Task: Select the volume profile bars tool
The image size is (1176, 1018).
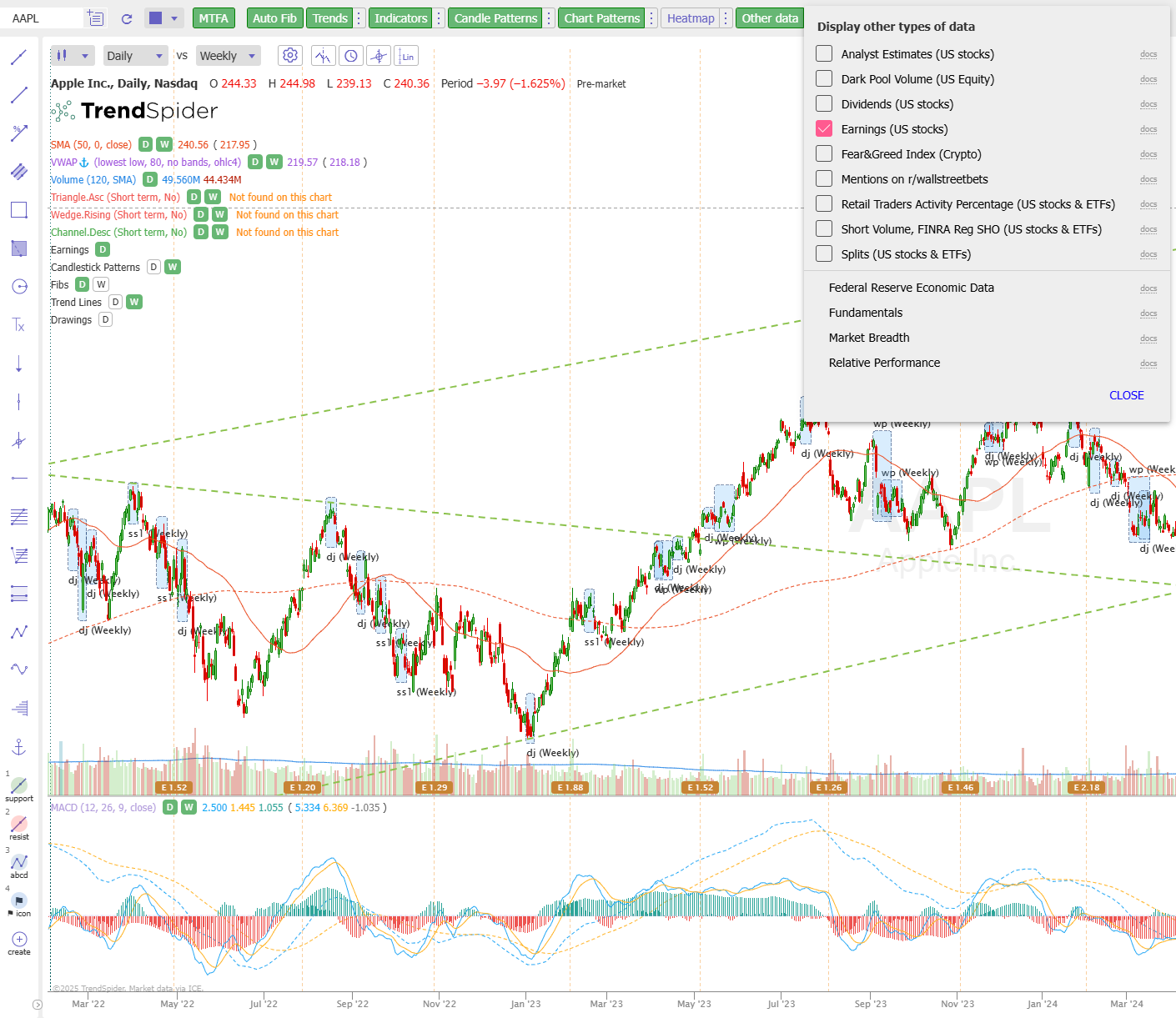Action: [19, 708]
